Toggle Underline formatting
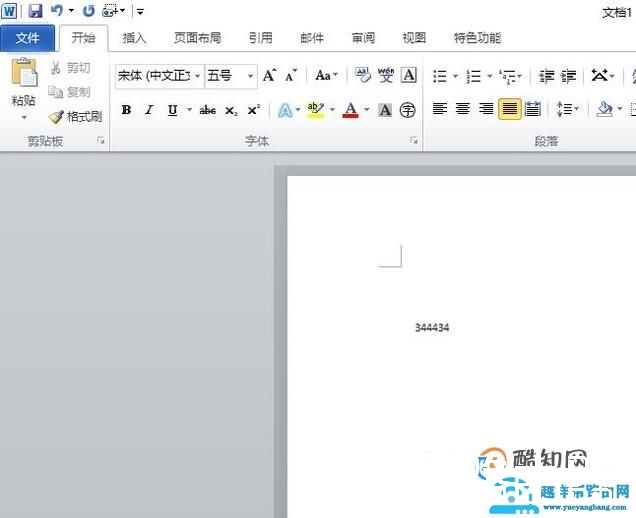Viewport: 636px width, 518px height. coord(172,110)
